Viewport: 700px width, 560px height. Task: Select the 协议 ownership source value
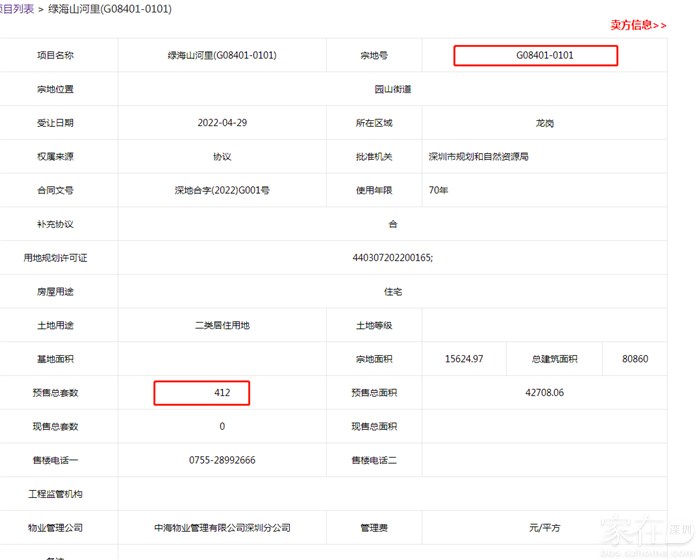[x=222, y=157]
